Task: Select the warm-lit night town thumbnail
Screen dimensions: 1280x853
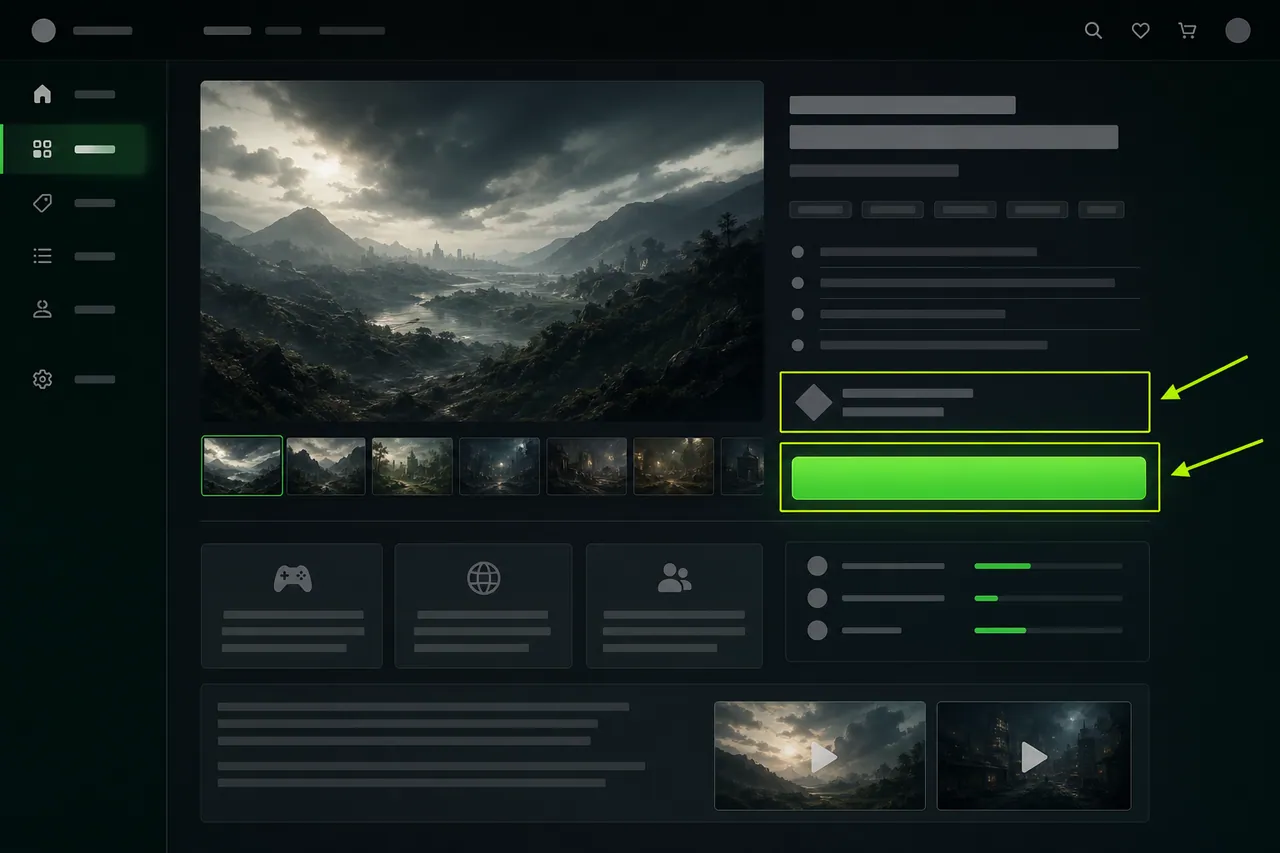Action: point(674,466)
